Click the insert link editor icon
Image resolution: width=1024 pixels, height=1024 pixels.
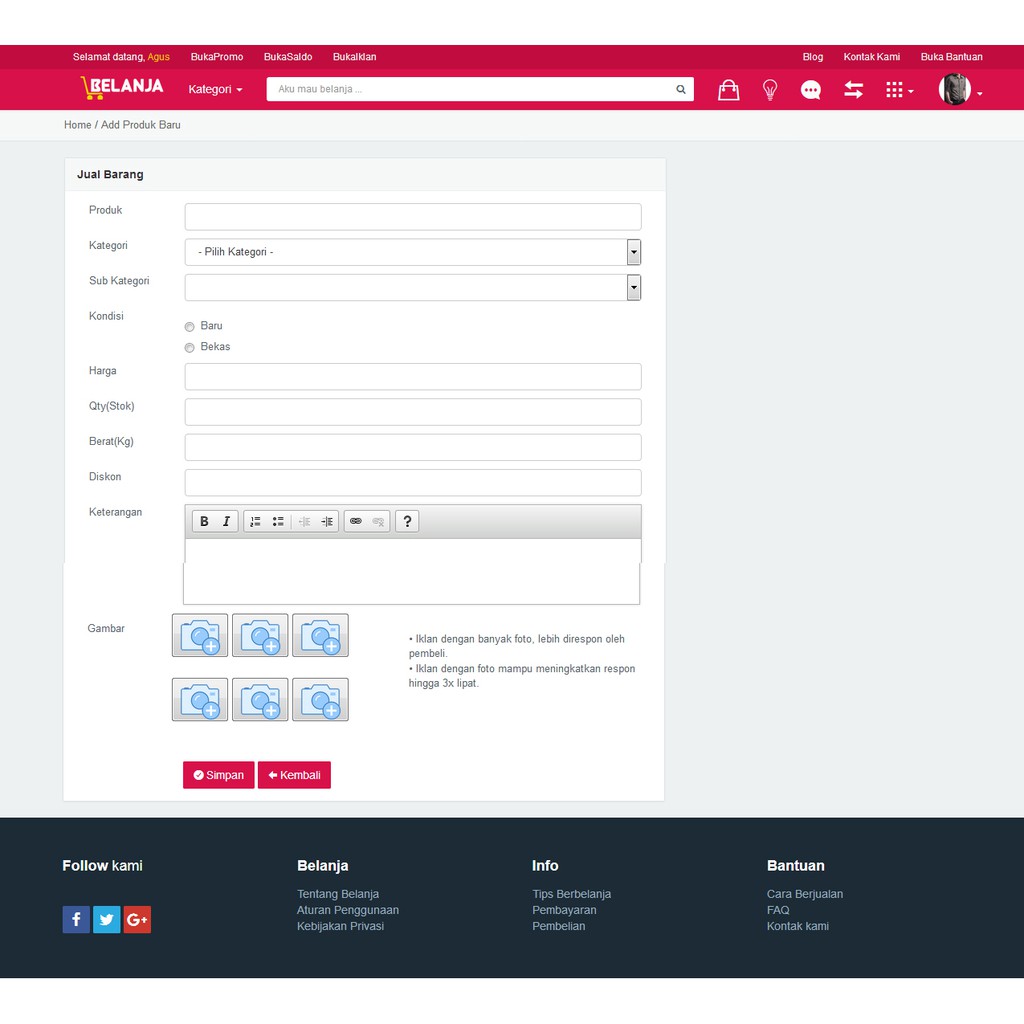(355, 521)
